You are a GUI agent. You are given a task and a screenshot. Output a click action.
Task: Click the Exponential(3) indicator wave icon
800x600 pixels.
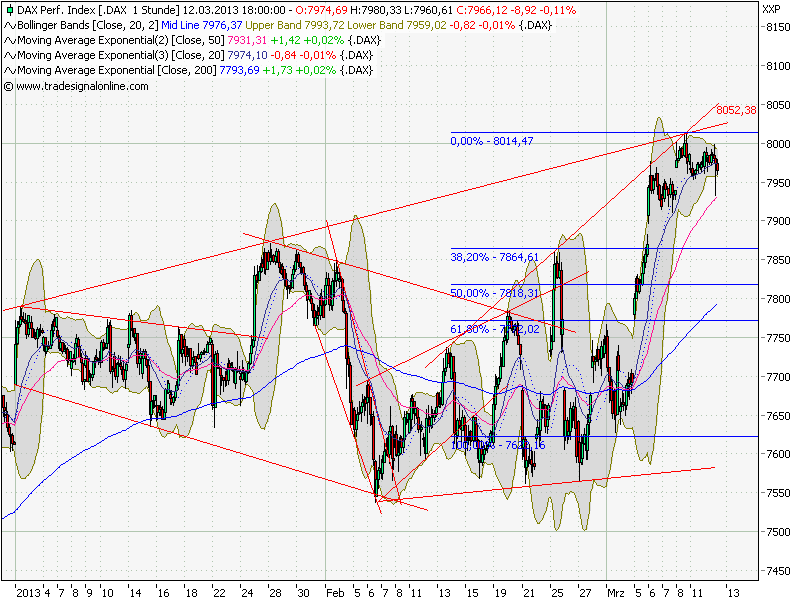[x=10, y=55]
